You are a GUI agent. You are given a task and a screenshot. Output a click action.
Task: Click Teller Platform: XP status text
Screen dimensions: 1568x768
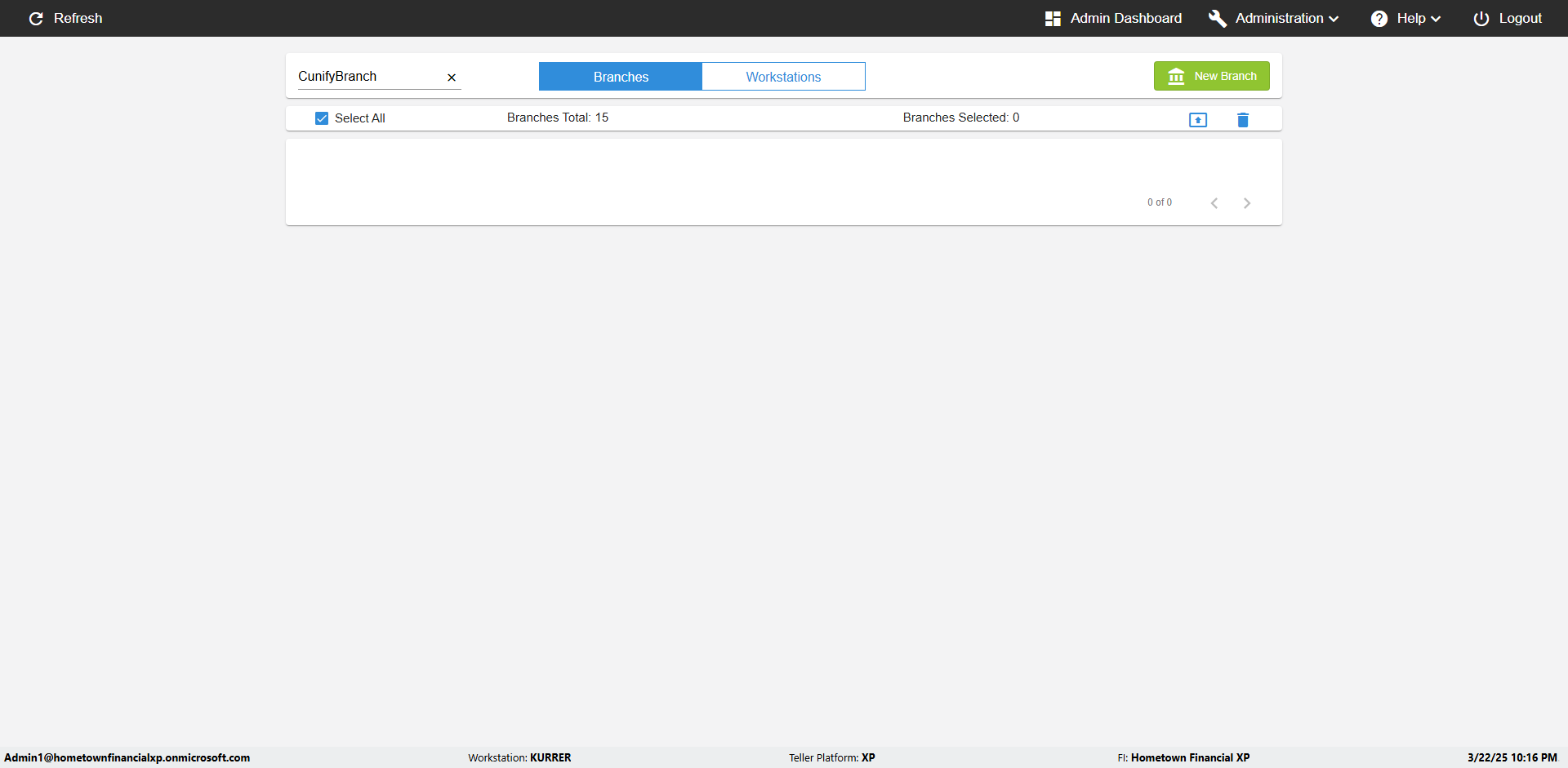tap(832, 757)
